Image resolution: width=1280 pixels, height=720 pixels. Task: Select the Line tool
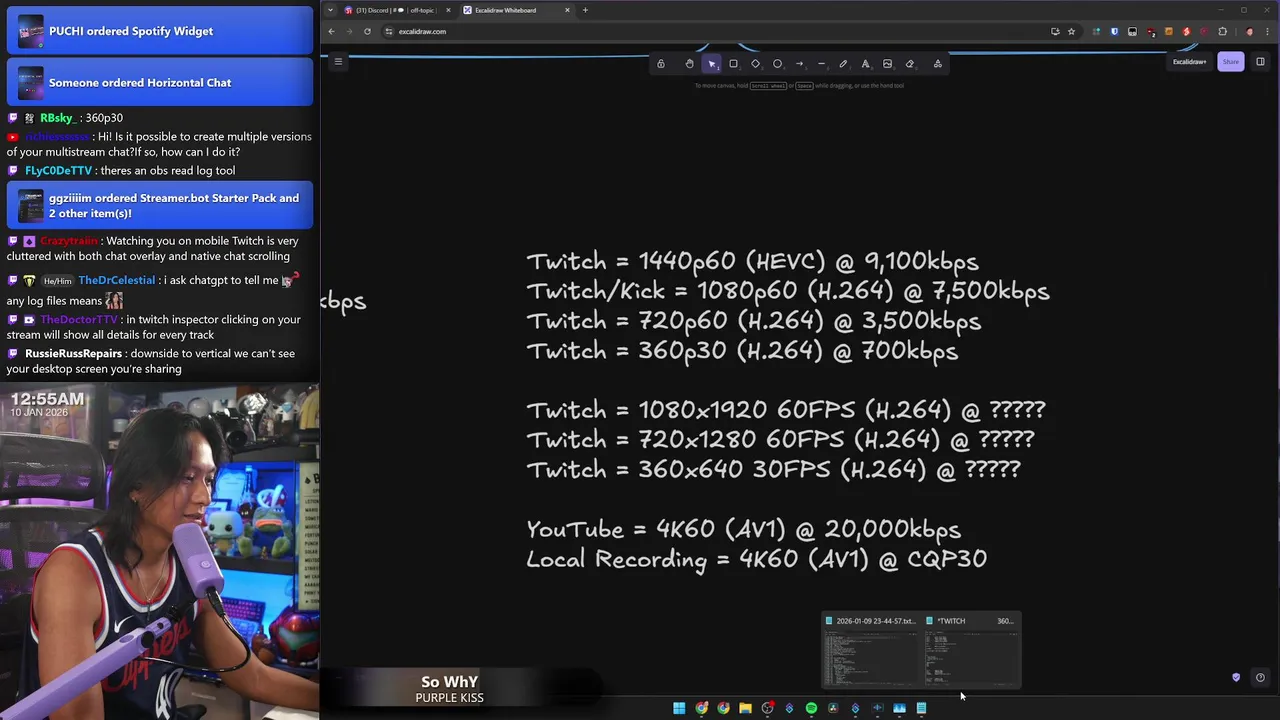point(821,64)
